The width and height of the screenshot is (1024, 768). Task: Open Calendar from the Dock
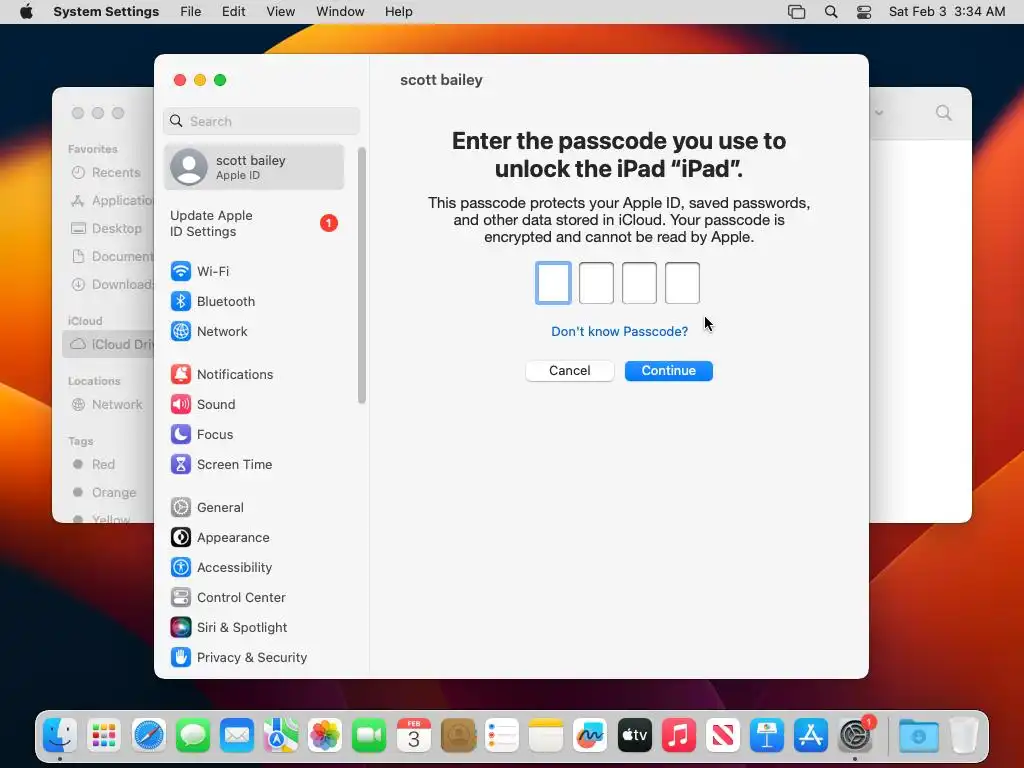tap(413, 736)
